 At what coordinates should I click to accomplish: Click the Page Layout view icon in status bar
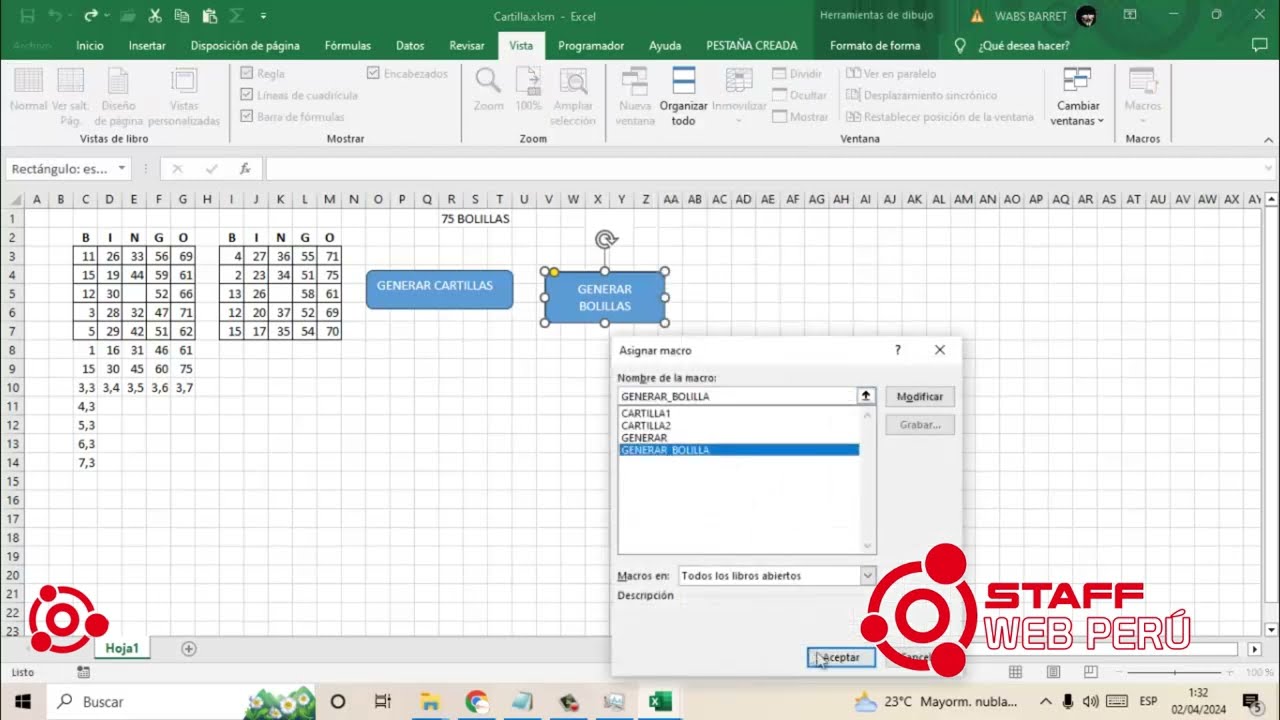pos(1053,673)
